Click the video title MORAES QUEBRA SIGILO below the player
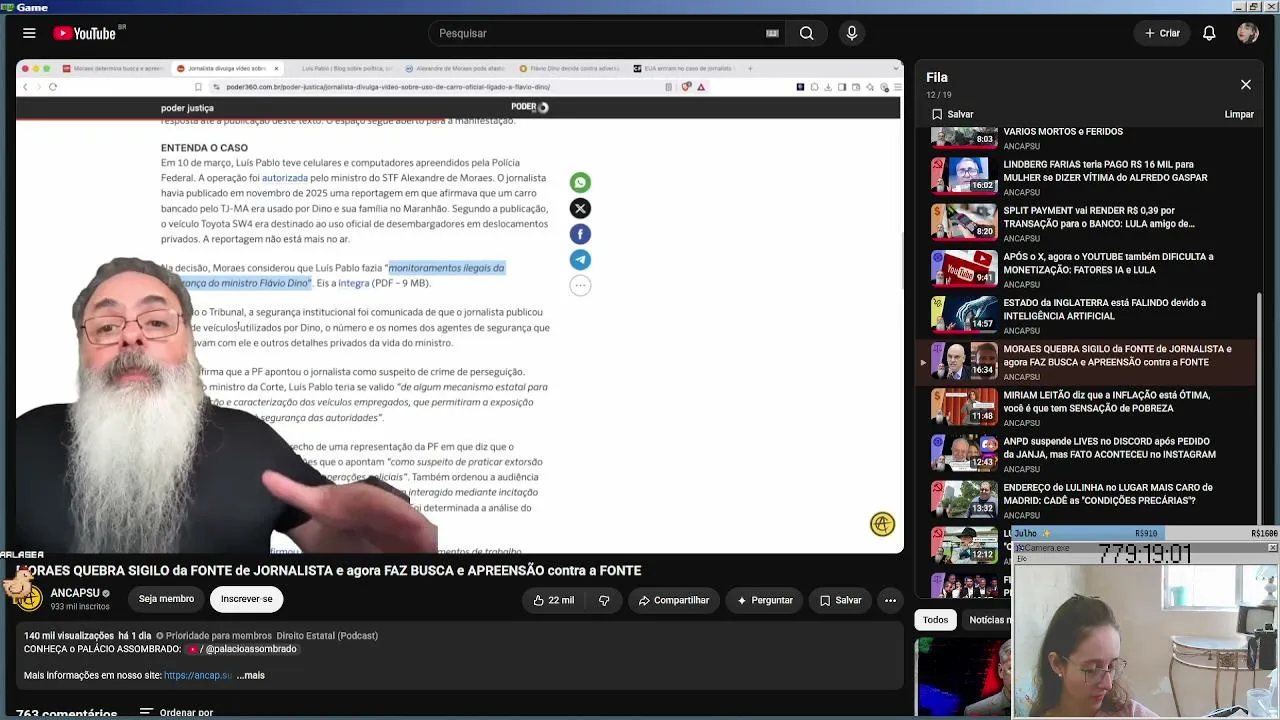The width and height of the screenshot is (1280, 720). [x=330, y=570]
